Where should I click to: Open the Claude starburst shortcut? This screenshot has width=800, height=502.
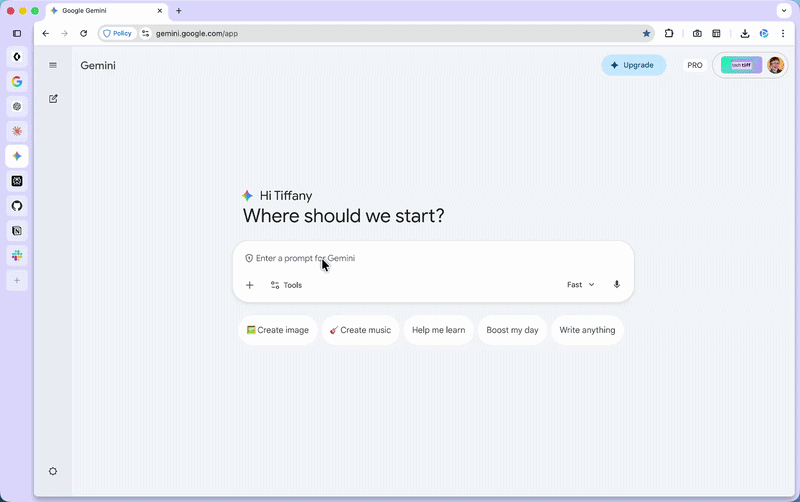17,132
